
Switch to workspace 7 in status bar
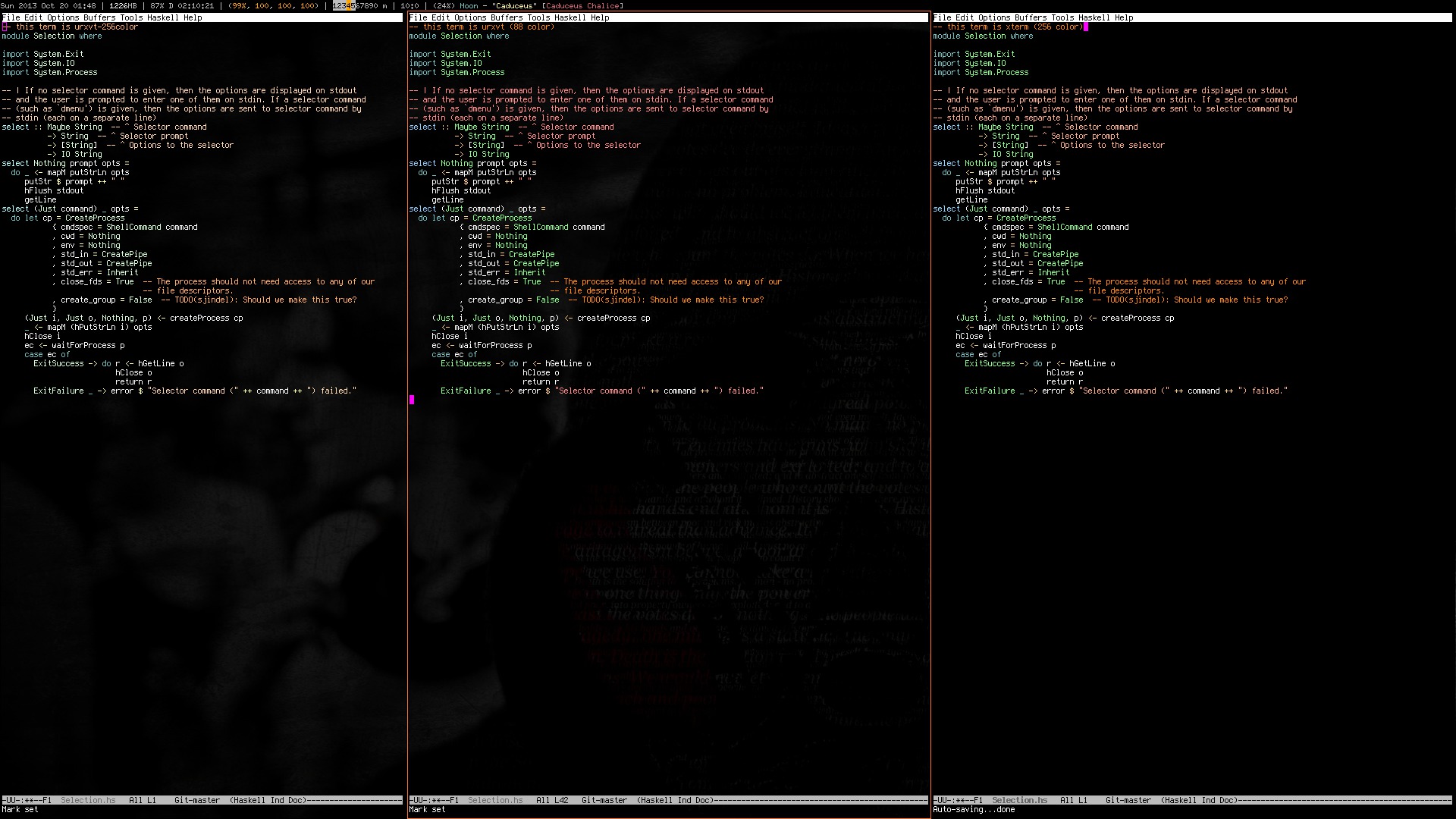click(362, 5)
